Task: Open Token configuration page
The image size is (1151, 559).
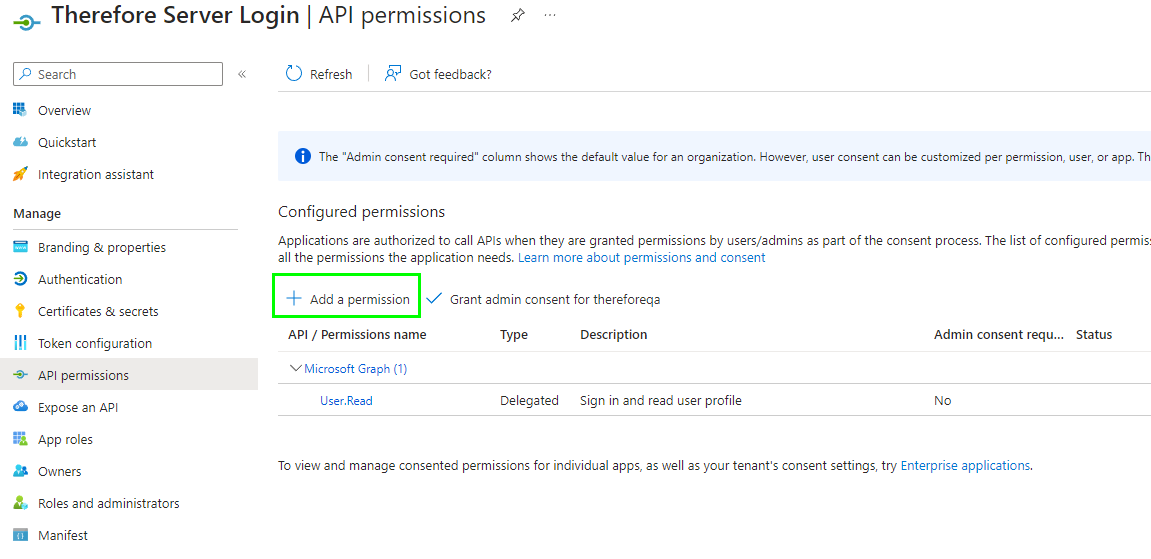Action: click(x=95, y=343)
